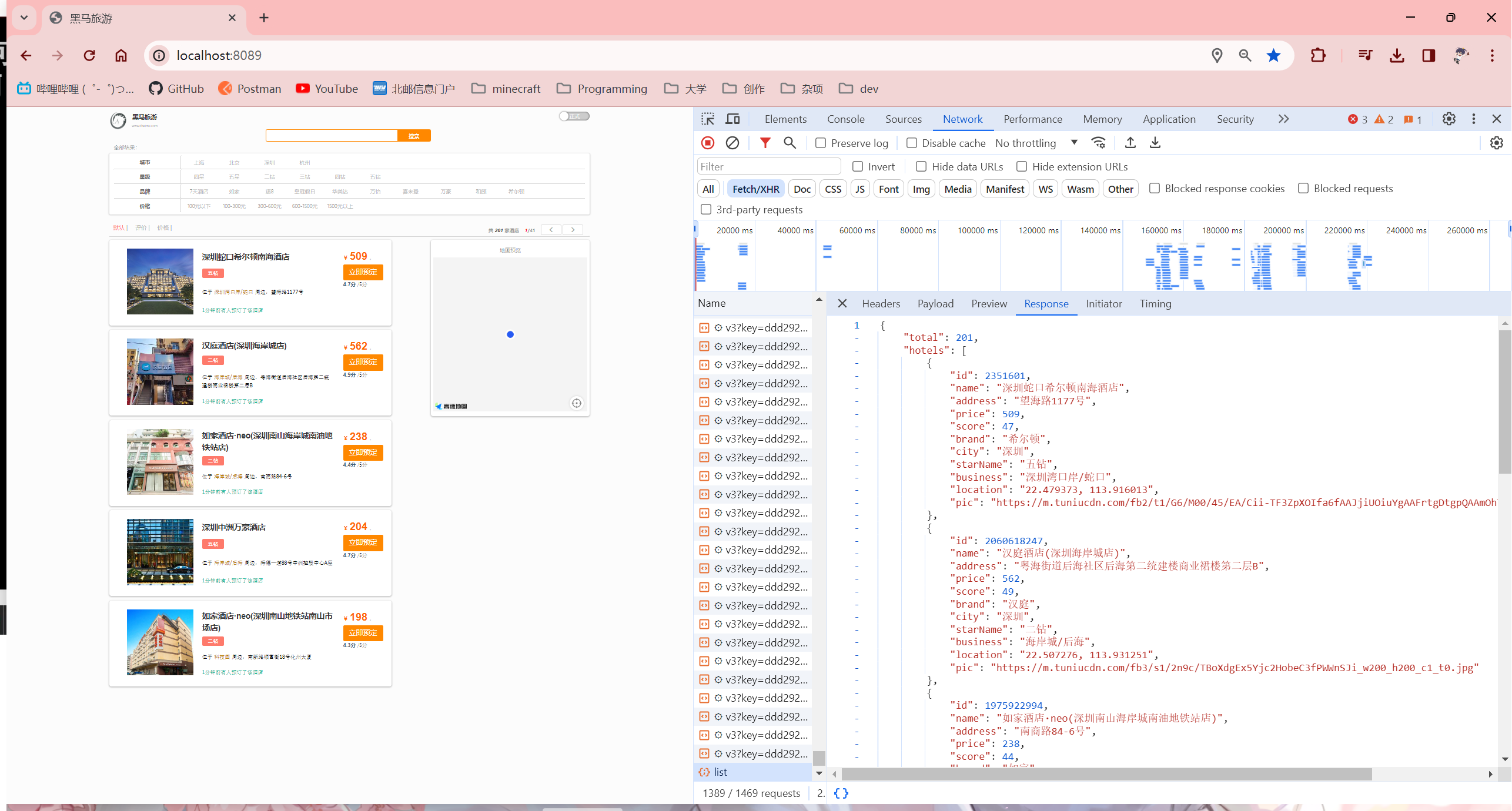Tick the Invert filter checkbox
This screenshot has width=1512, height=811.
pos(858,167)
